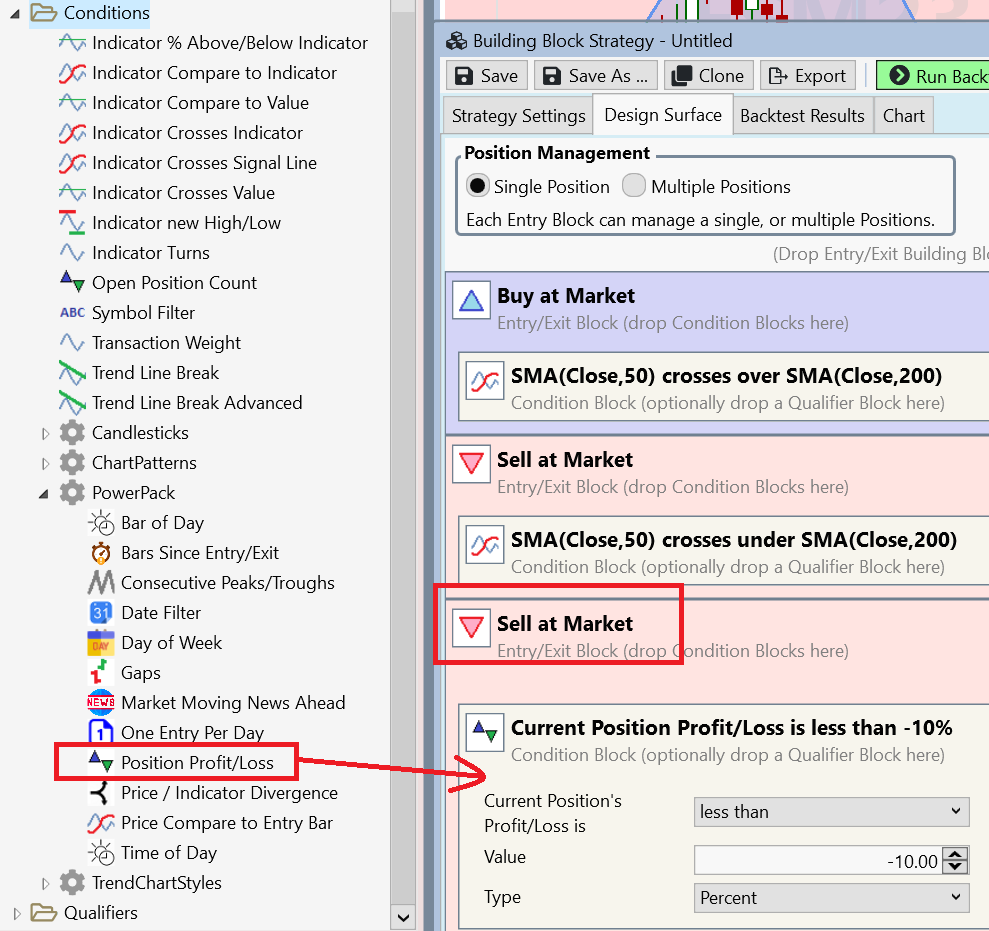Select the Consecutive Peaks/Troughs icon

[101, 583]
